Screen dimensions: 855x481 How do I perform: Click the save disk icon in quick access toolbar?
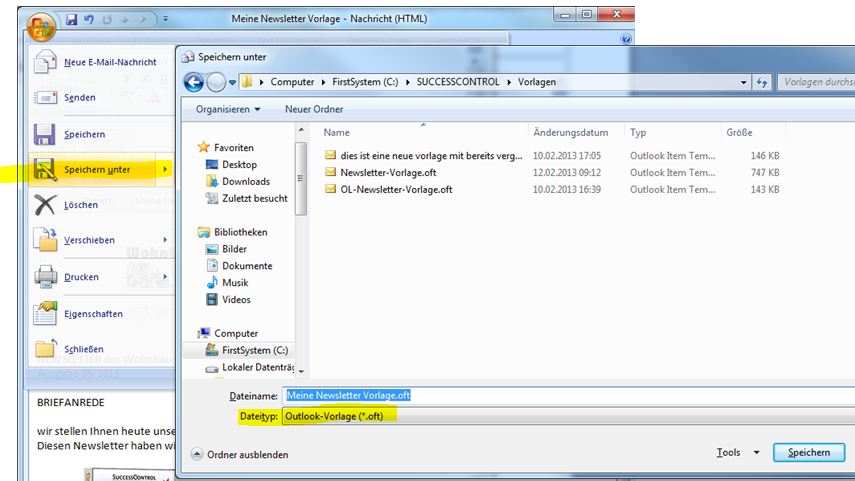click(x=71, y=19)
